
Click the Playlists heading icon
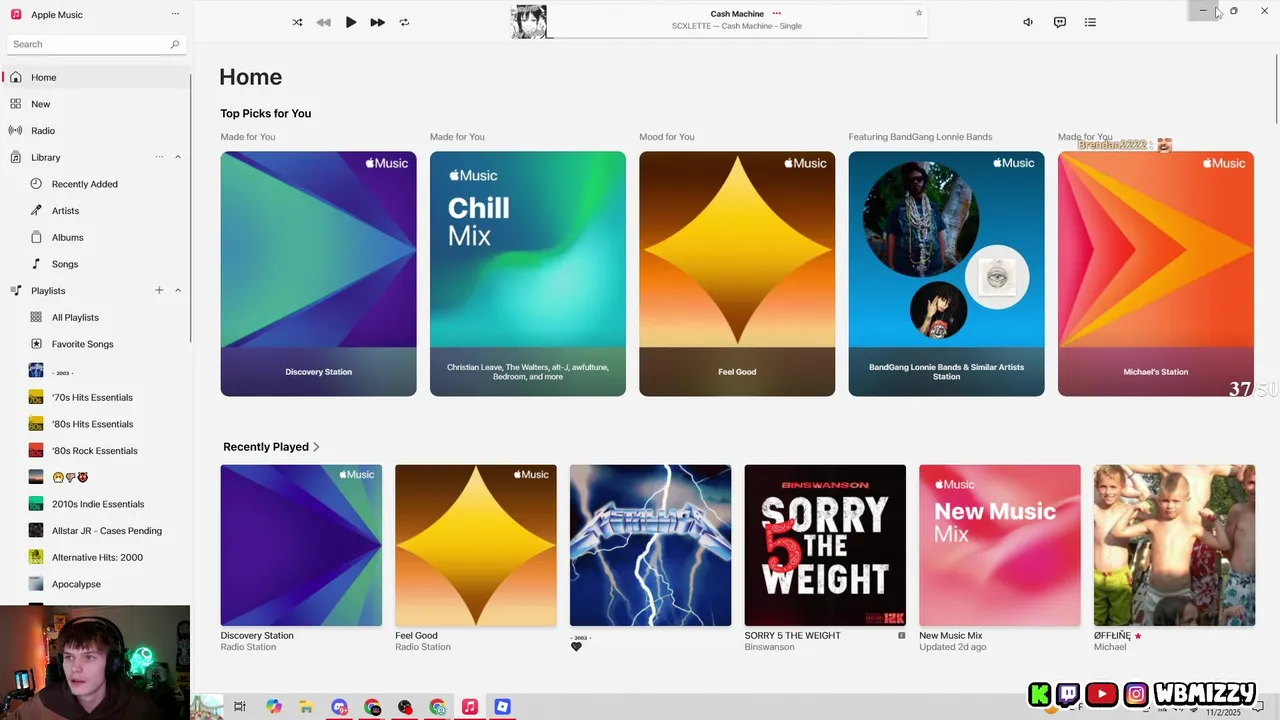click(x=16, y=291)
